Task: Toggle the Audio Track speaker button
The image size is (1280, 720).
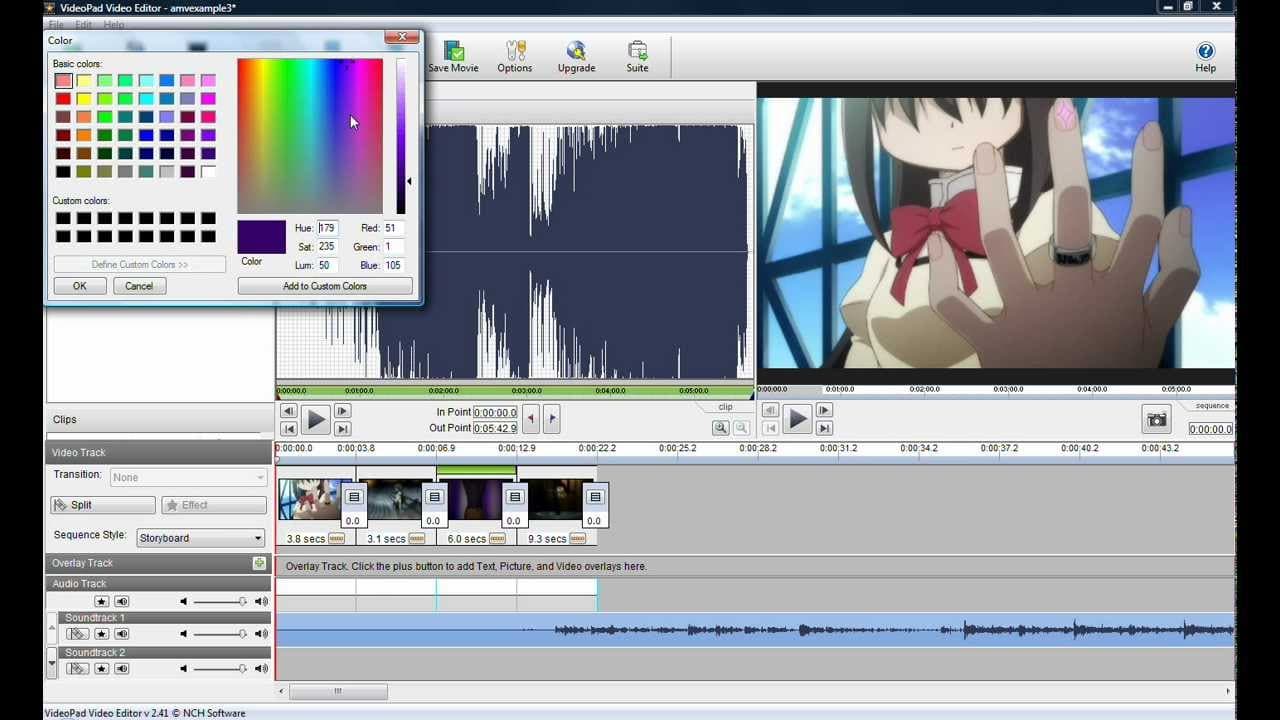Action: pos(121,601)
